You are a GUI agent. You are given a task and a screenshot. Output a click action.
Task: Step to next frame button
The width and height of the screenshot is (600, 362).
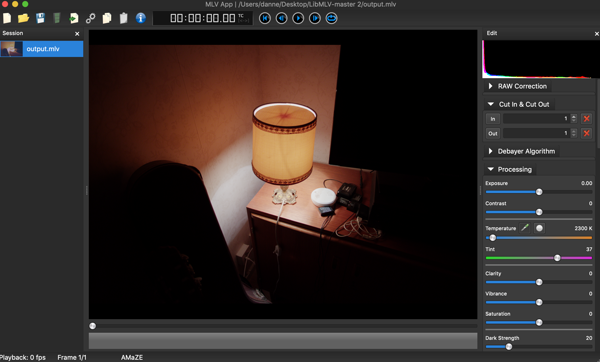315,18
